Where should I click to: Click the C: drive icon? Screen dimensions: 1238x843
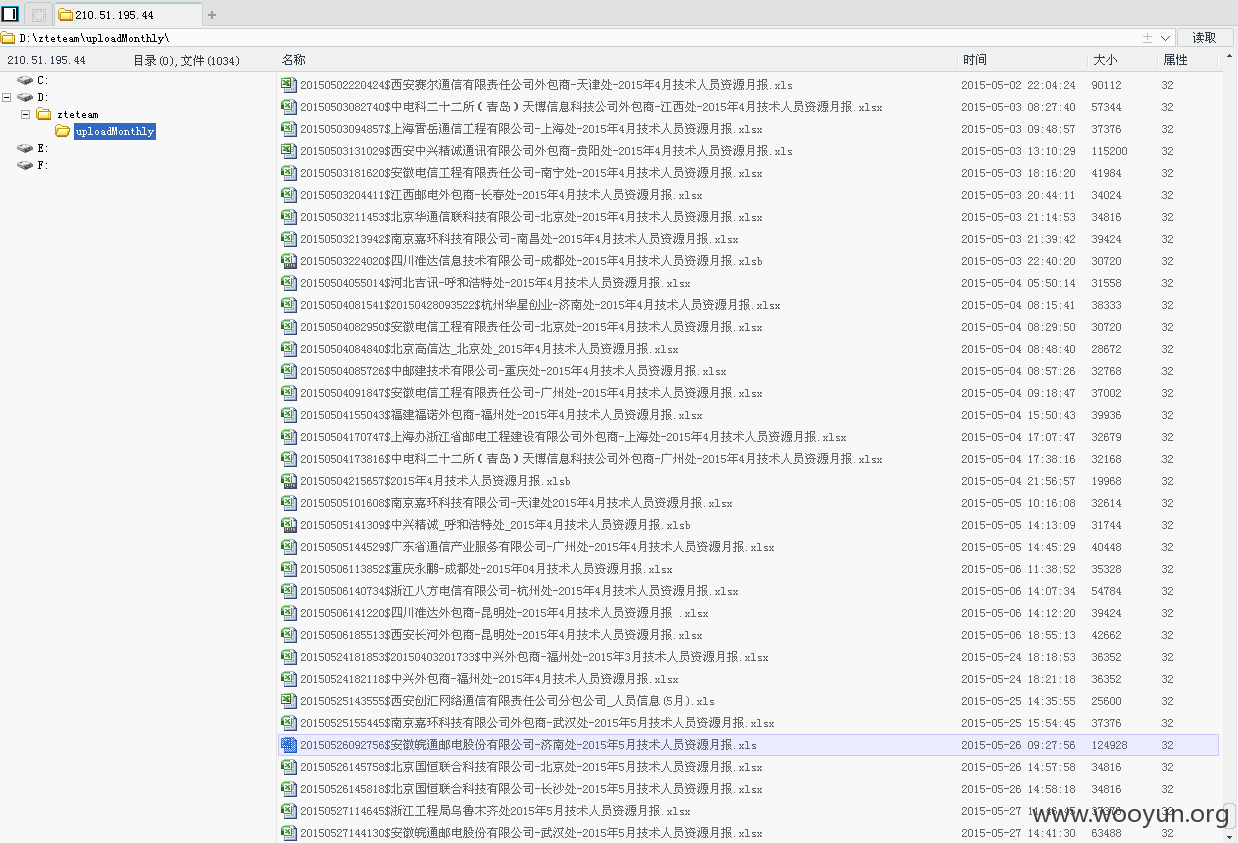(x=25, y=80)
